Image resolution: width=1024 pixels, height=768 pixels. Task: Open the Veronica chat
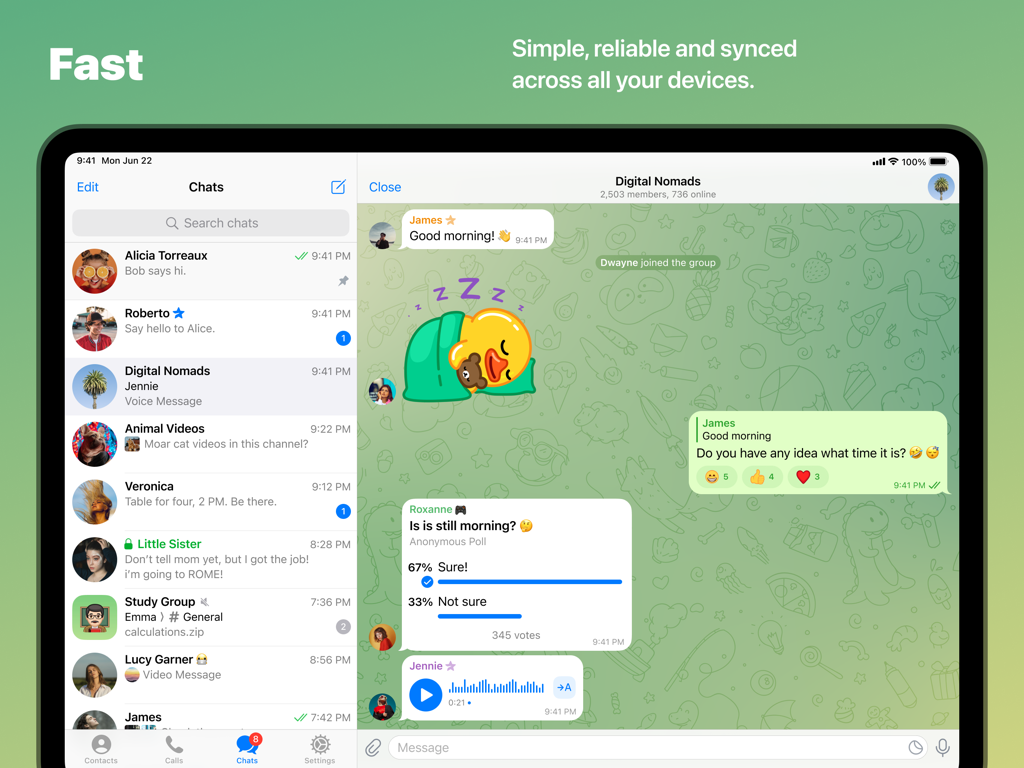point(211,502)
